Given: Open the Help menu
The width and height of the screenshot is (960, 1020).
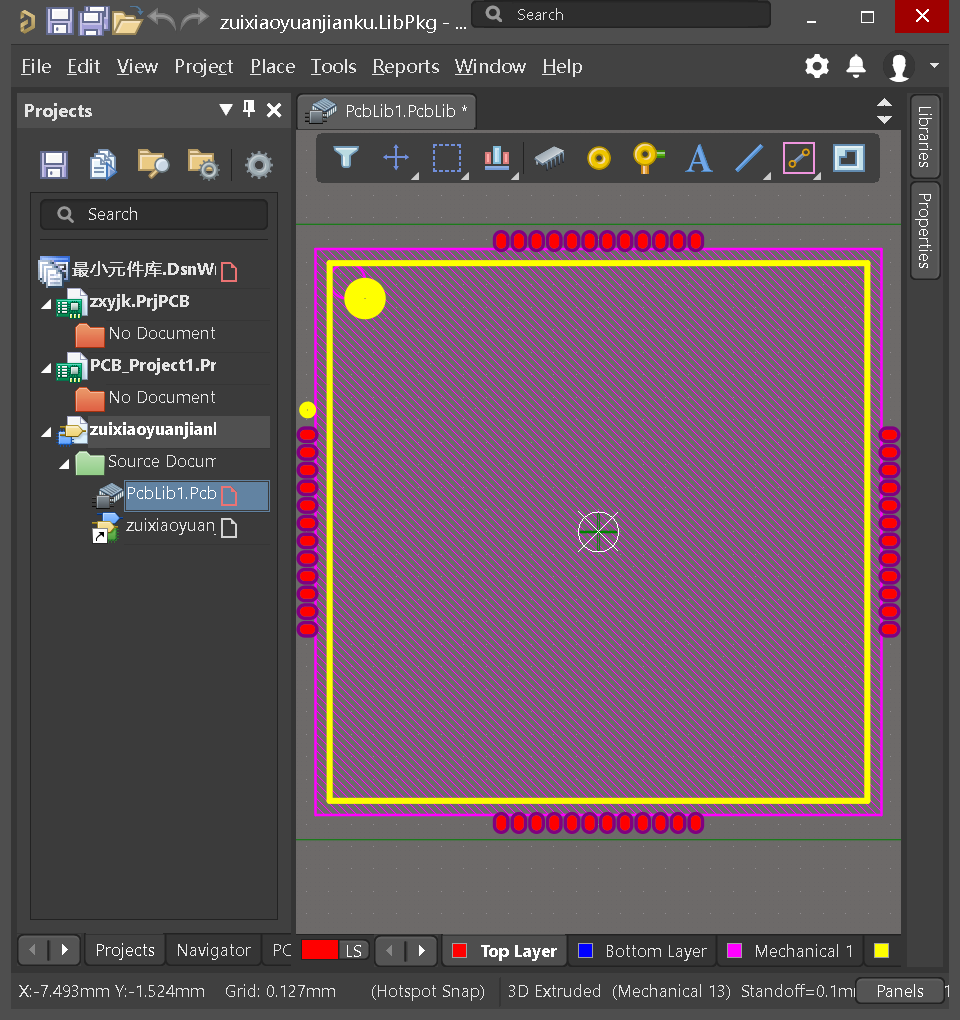Looking at the screenshot, I should 562,66.
